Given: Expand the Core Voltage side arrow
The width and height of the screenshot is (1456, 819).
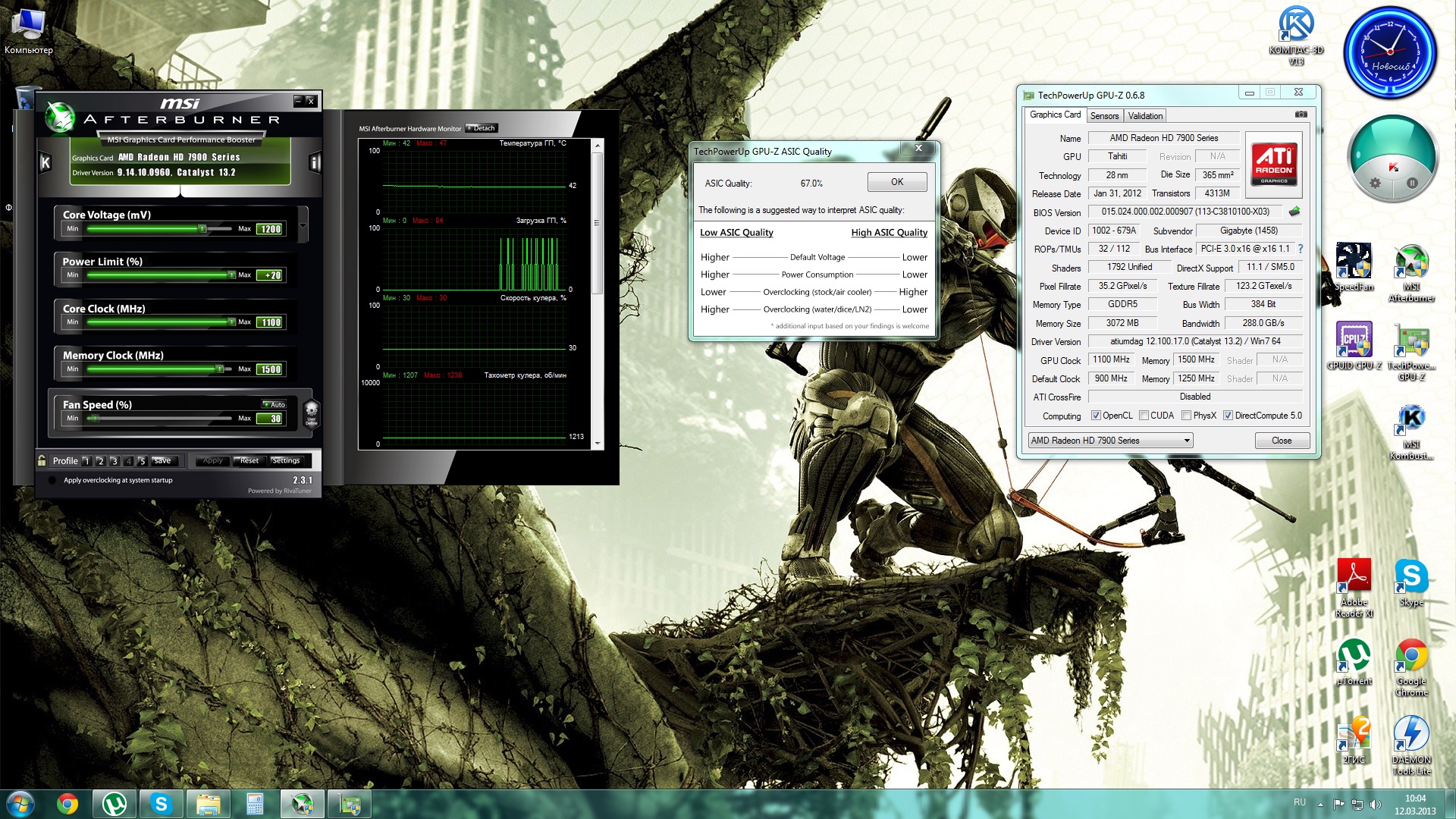Looking at the screenshot, I should (x=303, y=225).
